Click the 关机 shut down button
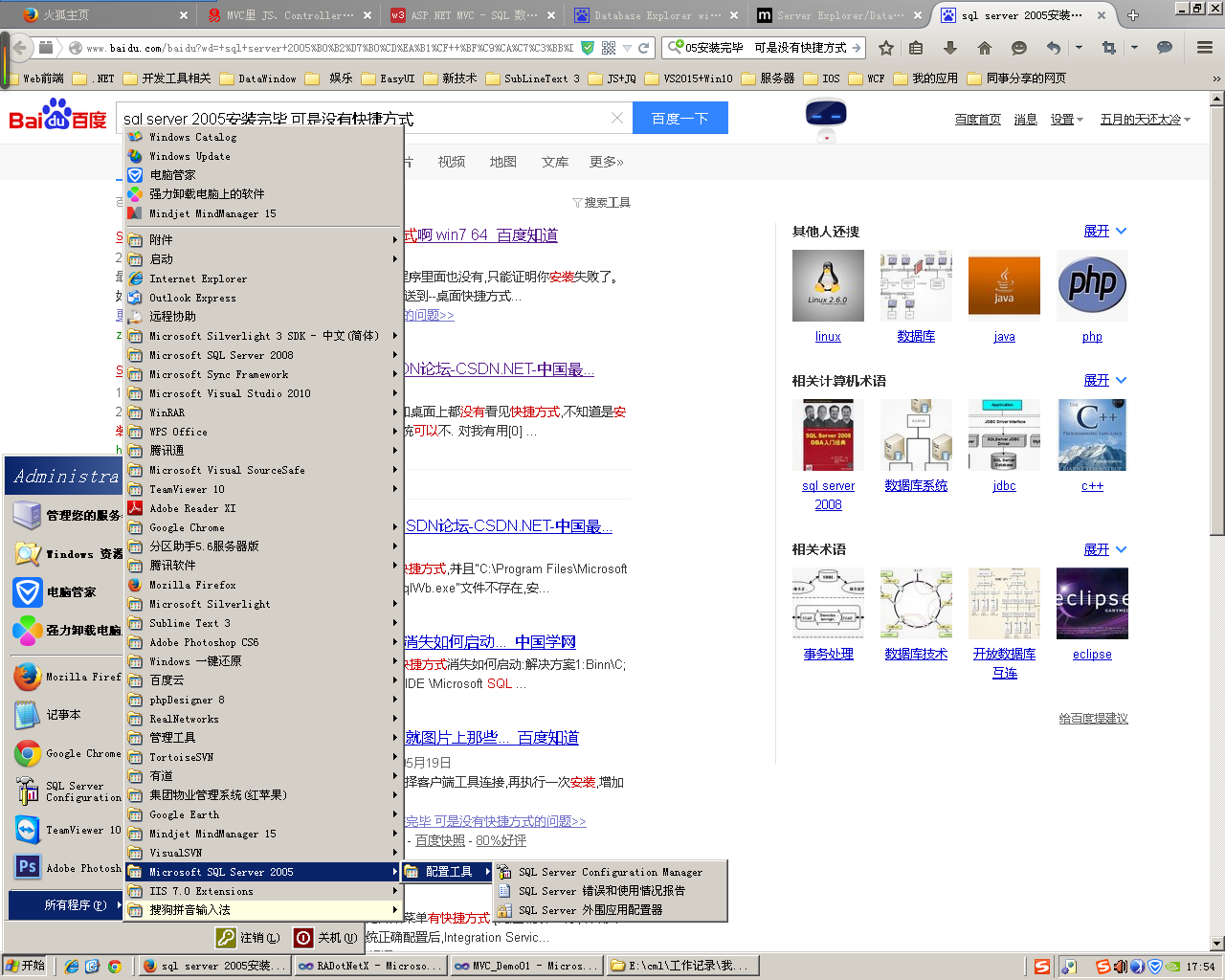1225x980 pixels. point(325,938)
